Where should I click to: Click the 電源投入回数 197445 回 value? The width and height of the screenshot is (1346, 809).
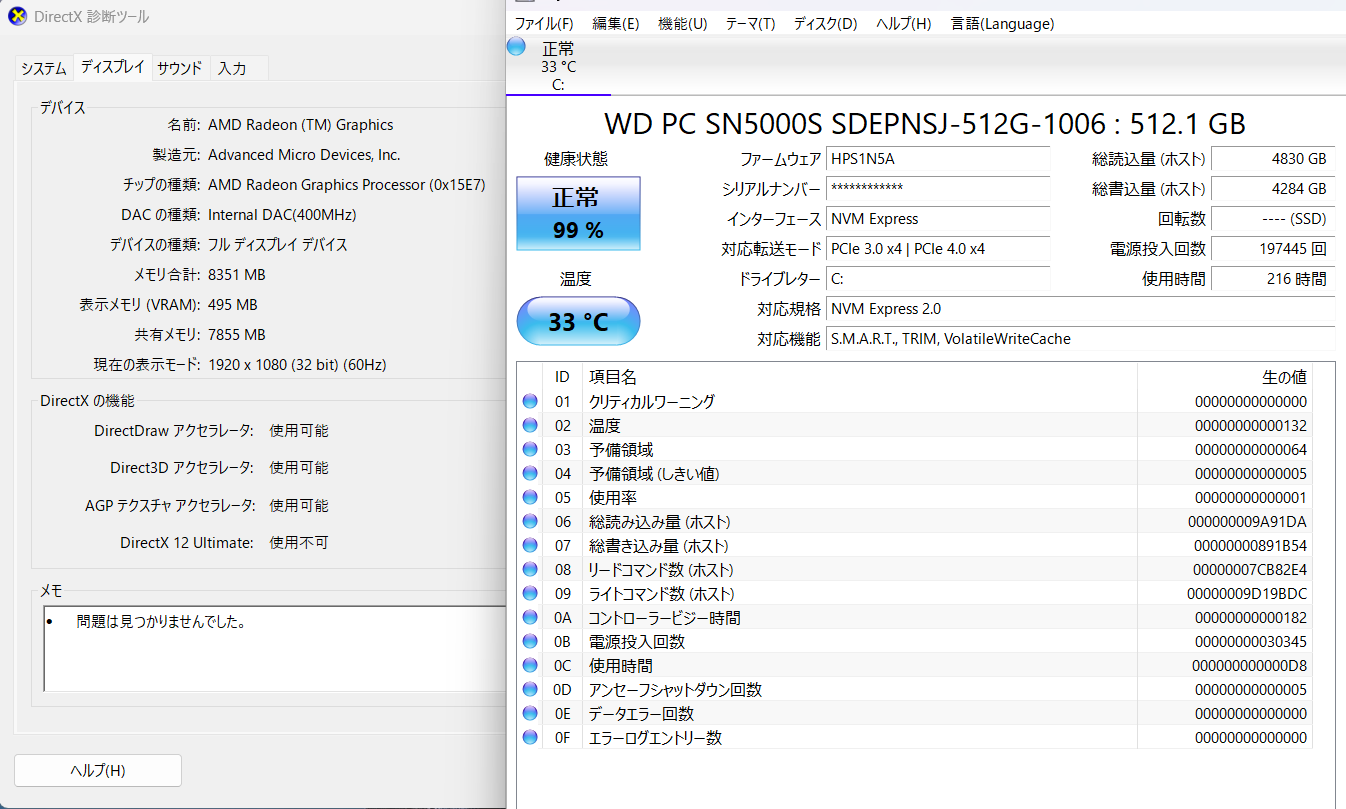pos(1272,249)
